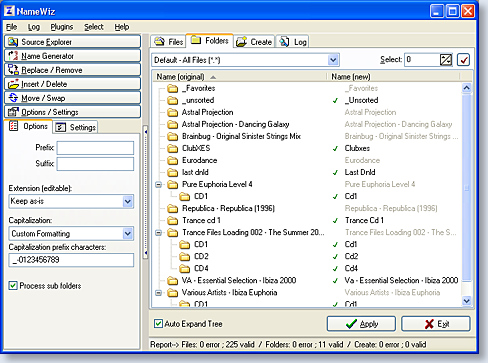This screenshot has height=363, width=488.
Task: Switch to the Create tab
Action: [x=254, y=42]
